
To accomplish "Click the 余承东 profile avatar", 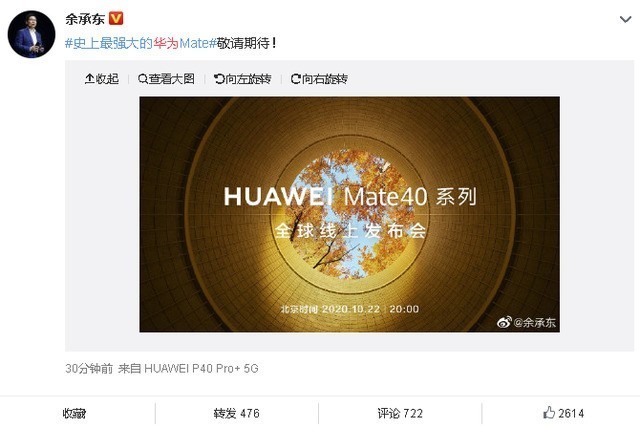I will (x=31, y=34).
